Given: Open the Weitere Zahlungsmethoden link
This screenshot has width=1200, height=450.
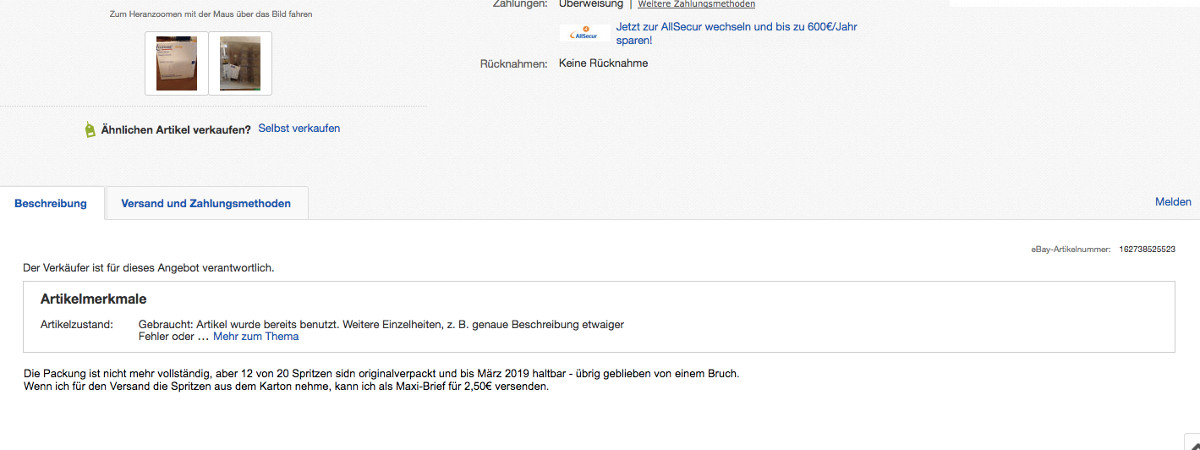Looking at the screenshot, I should click(x=696, y=4).
